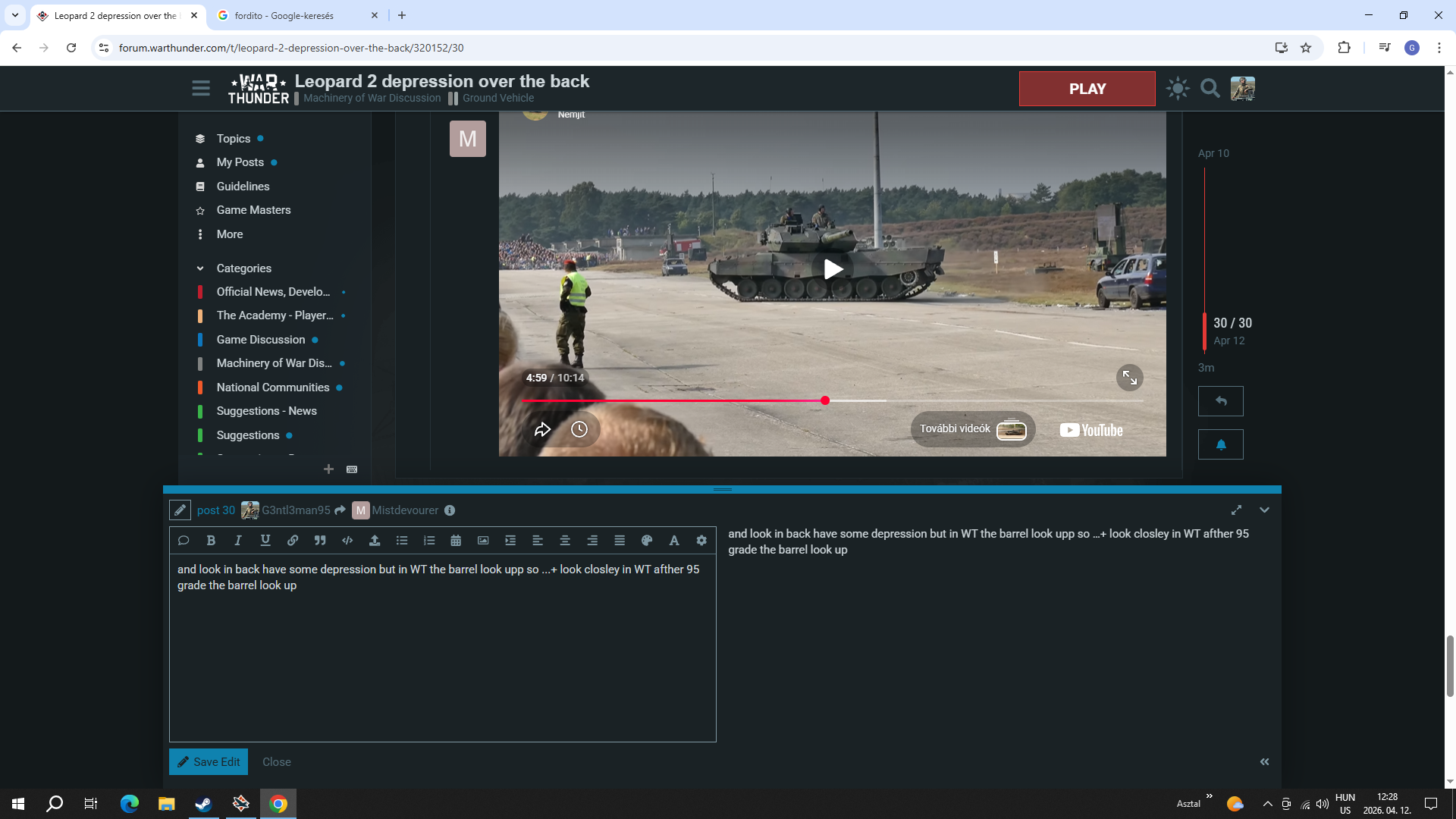The height and width of the screenshot is (819, 1456).
Task: Open the editor options gear icon
Action: [x=701, y=541]
